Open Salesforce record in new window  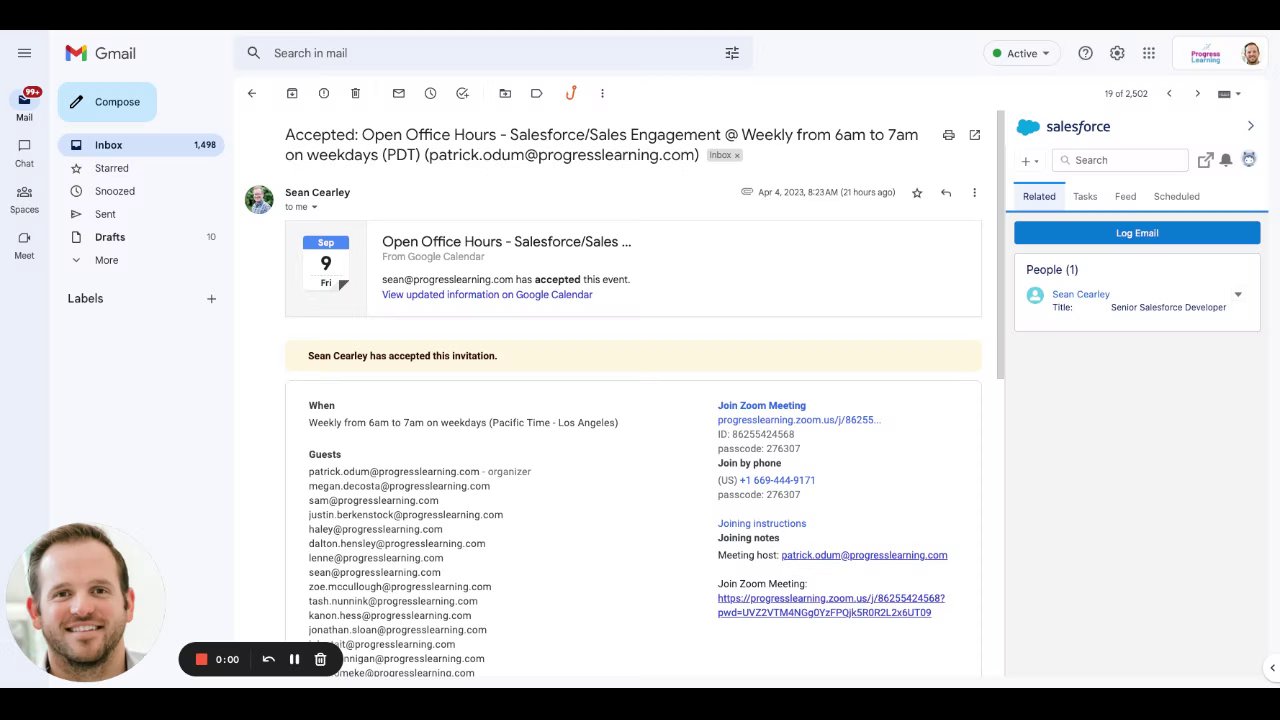(1205, 160)
